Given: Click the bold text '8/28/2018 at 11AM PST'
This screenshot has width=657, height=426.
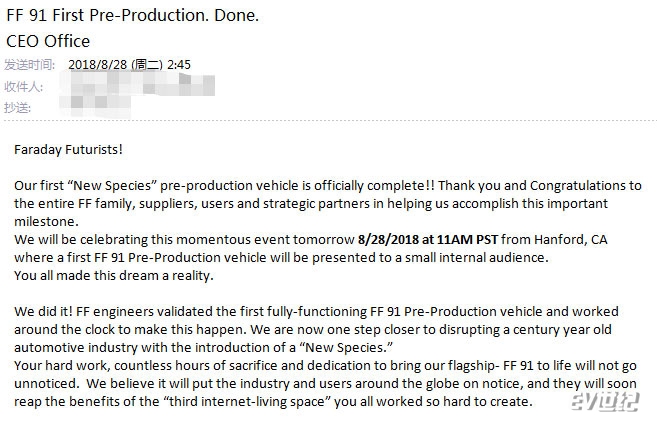Looking at the screenshot, I should coord(428,240).
